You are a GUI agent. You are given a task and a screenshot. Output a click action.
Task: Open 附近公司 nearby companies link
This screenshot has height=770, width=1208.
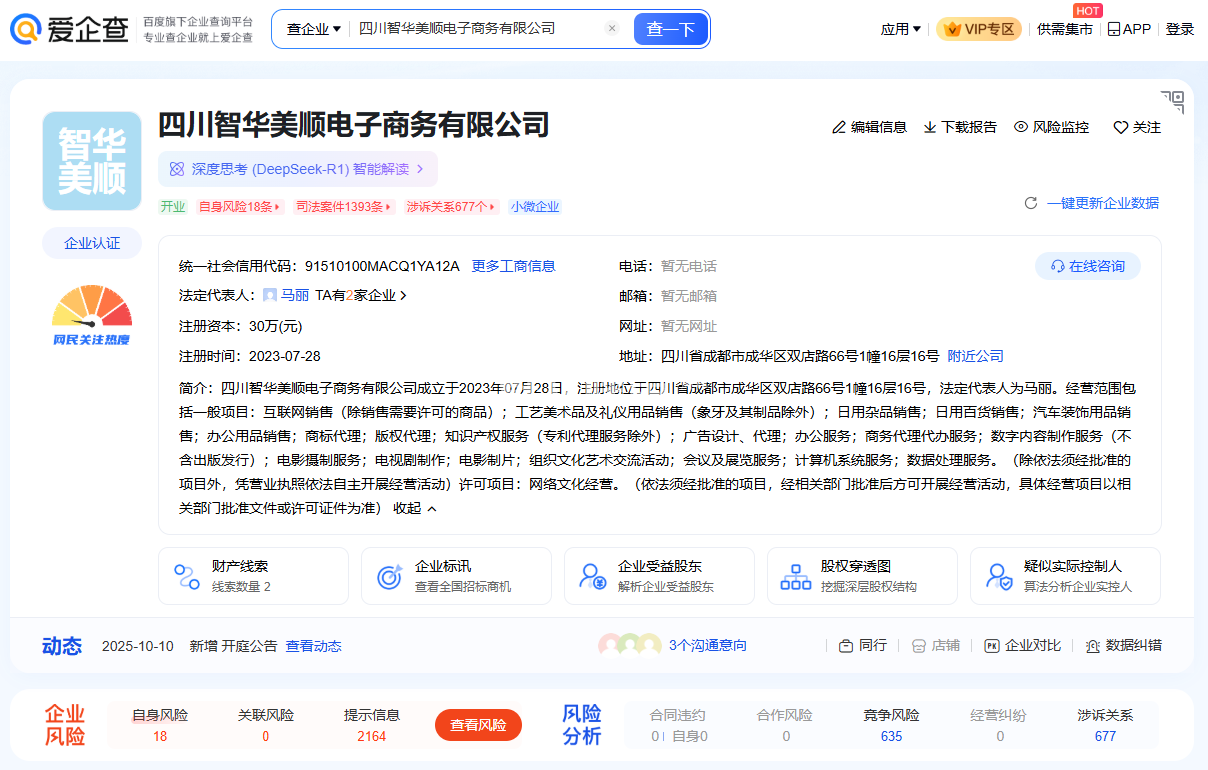[x=975, y=356]
